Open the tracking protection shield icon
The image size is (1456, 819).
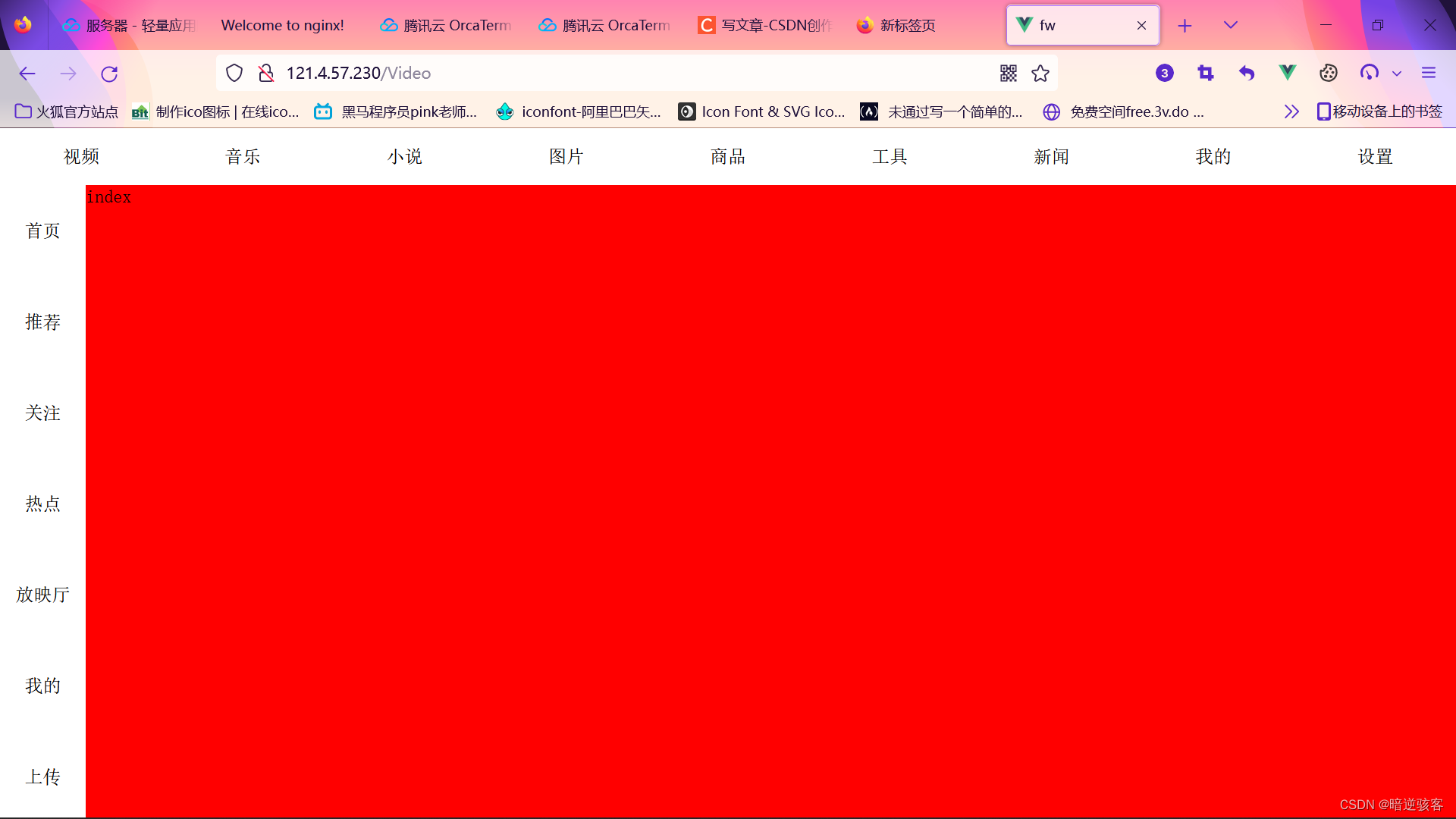coord(234,73)
